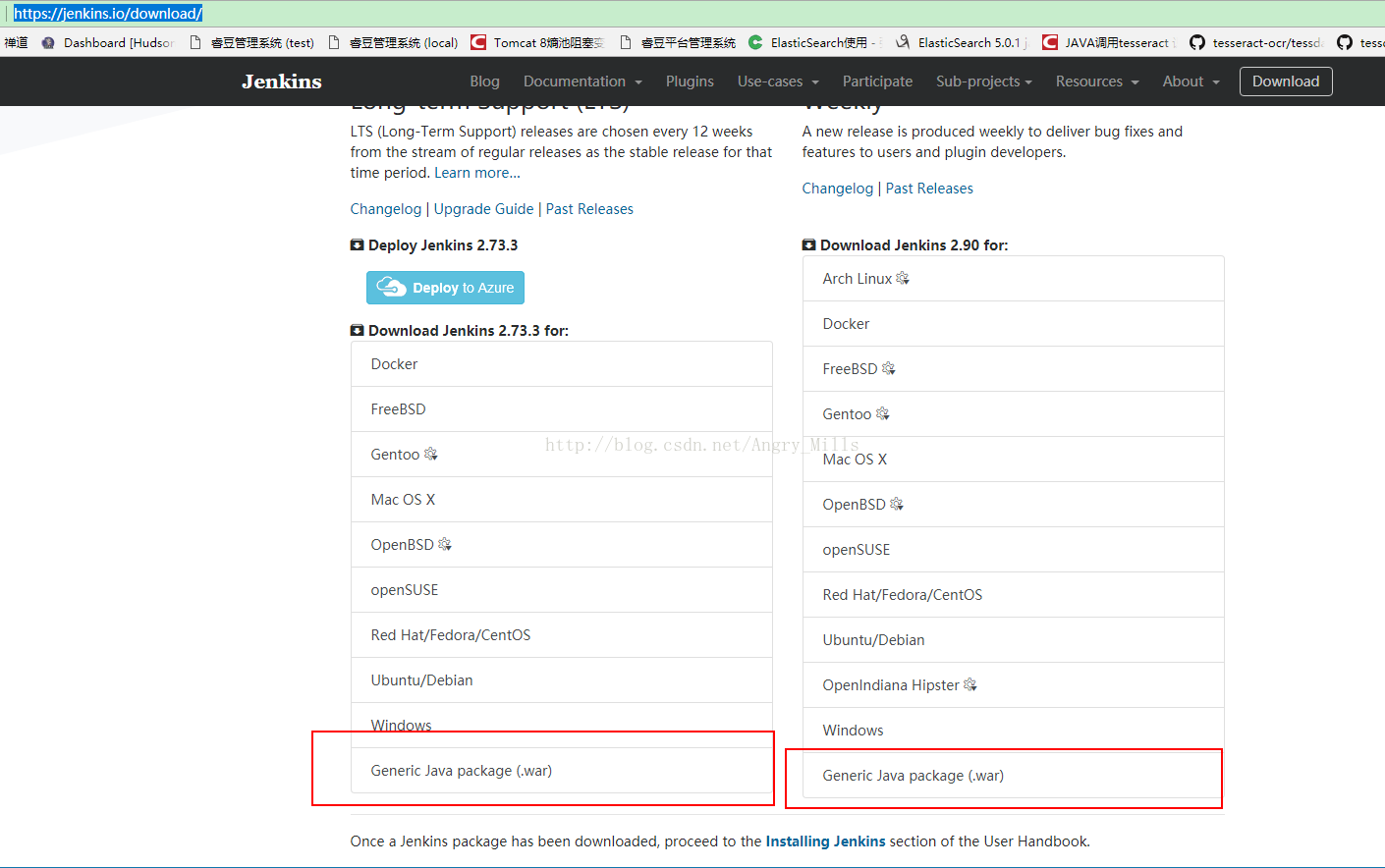The image size is (1385, 868).
Task: Click the gear icon next to weekly Gentoo
Action: (x=882, y=413)
